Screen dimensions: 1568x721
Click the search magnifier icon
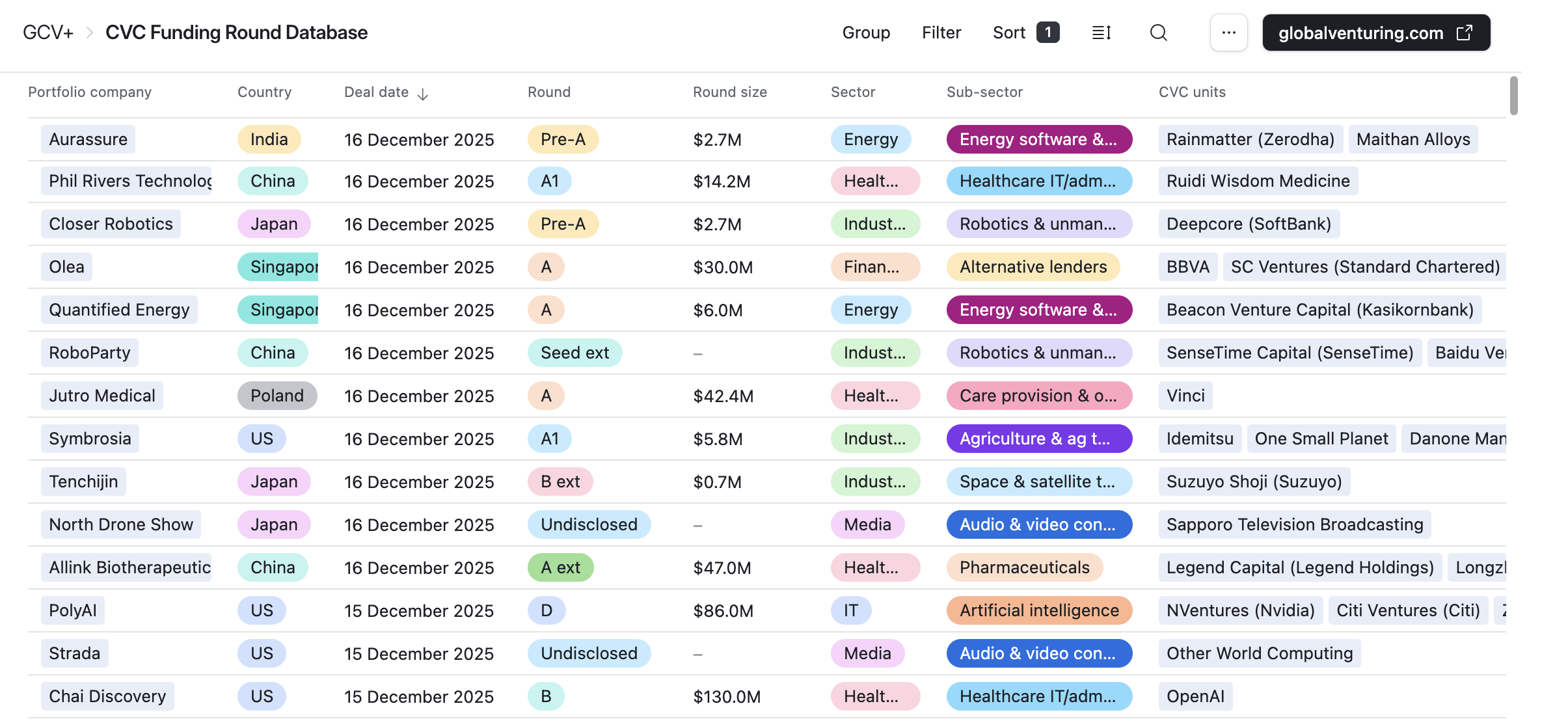pyautogui.click(x=1158, y=33)
